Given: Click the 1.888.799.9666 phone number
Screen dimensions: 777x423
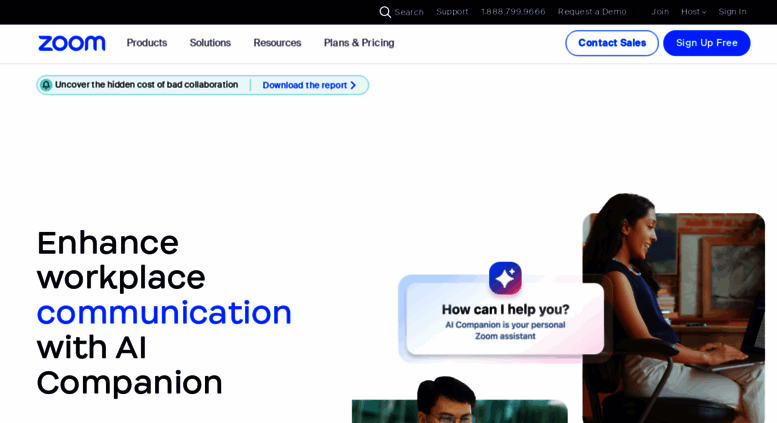Looking at the screenshot, I should (x=513, y=11).
